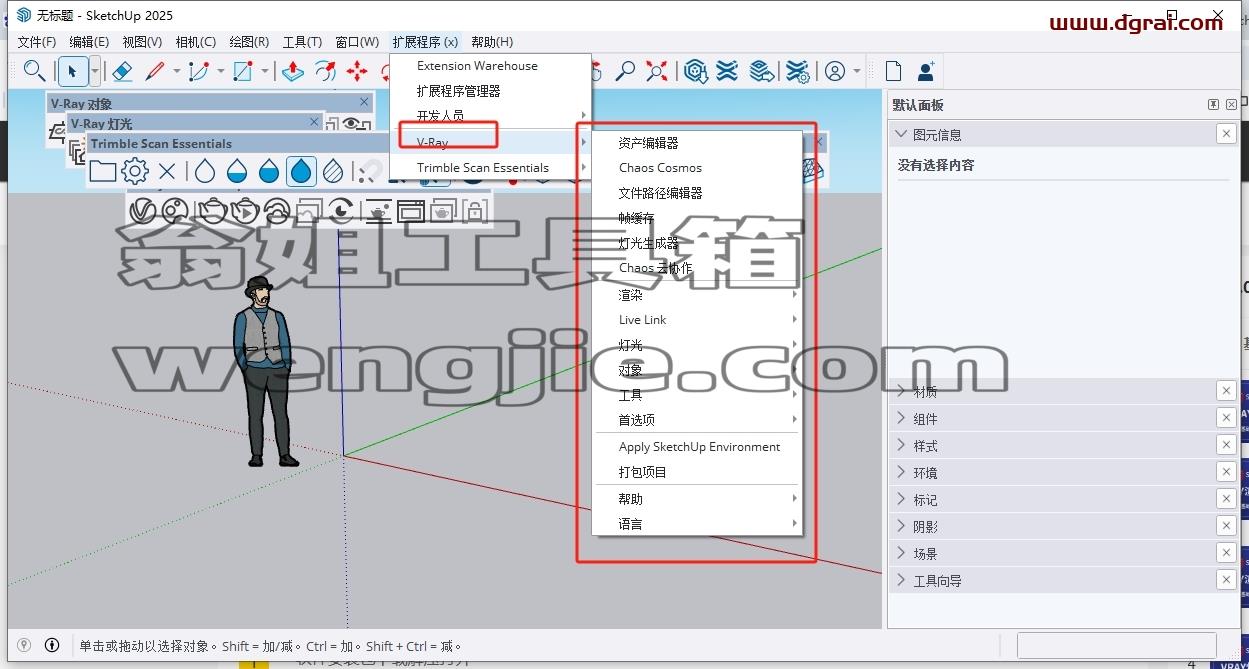Start V-Ray interactive render teapot play icon
The width and height of the screenshot is (1249, 669).
point(245,210)
